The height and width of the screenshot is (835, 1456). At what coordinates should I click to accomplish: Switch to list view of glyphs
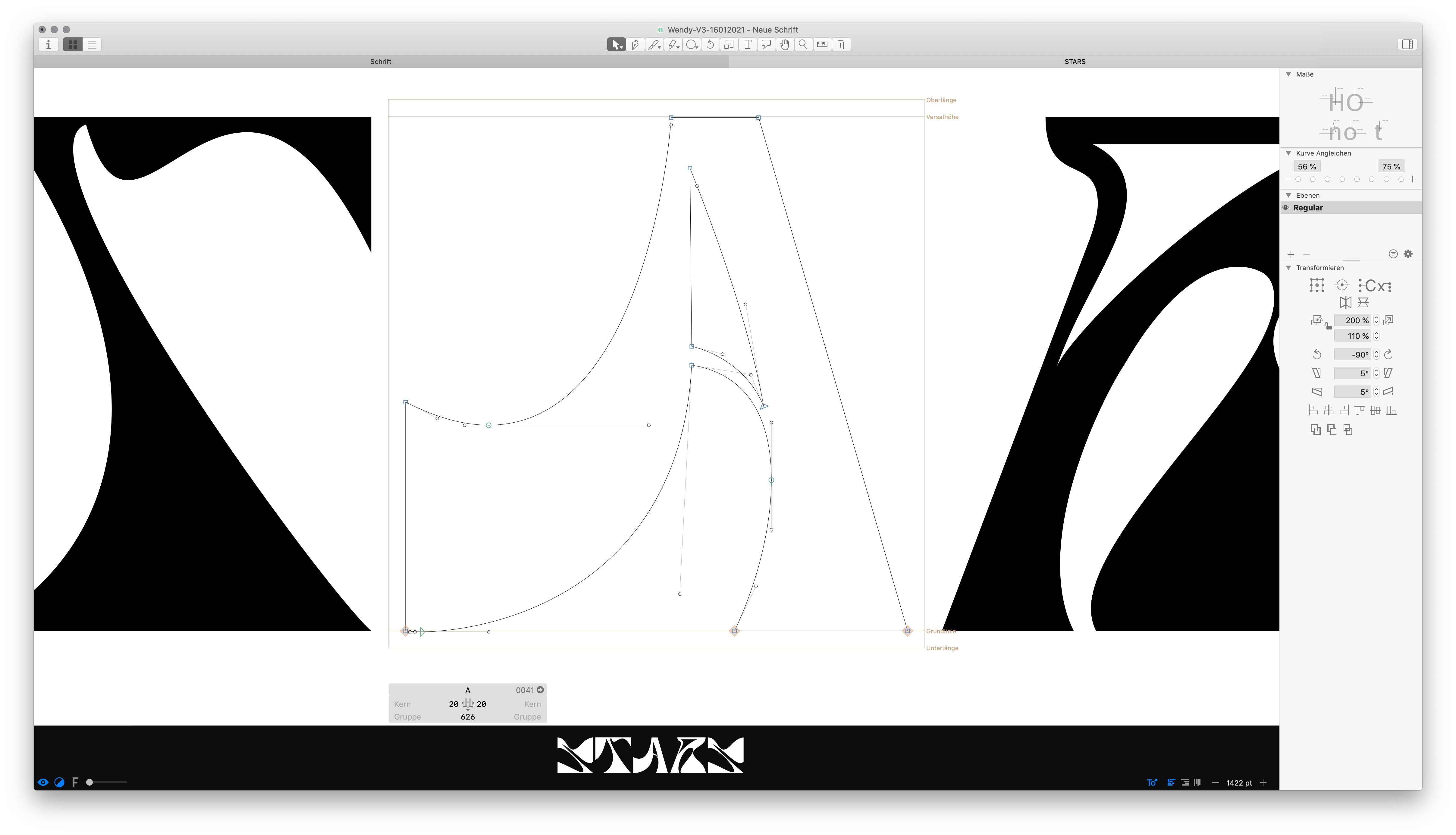(x=92, y=44)
